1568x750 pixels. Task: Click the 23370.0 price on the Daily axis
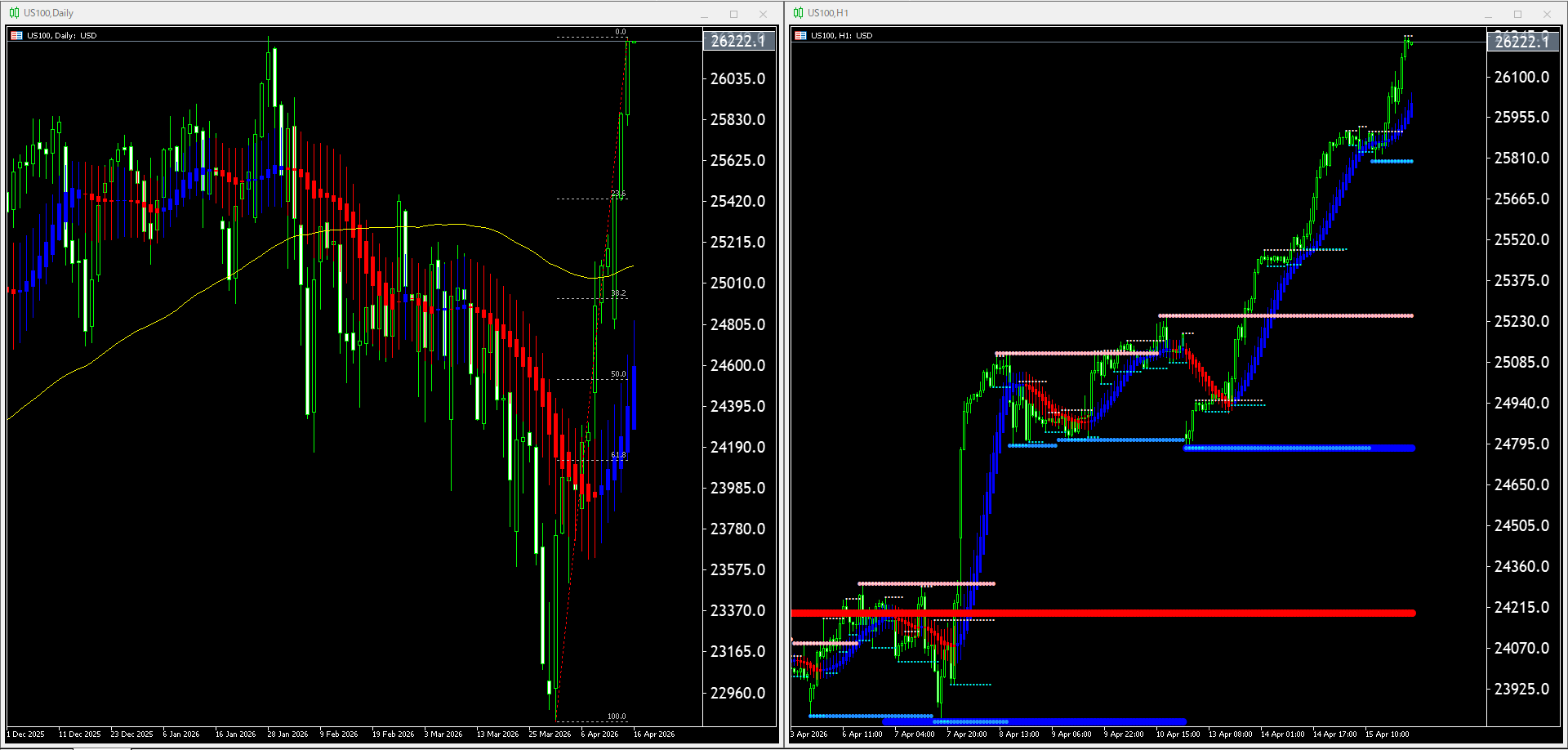coord(737,610)
